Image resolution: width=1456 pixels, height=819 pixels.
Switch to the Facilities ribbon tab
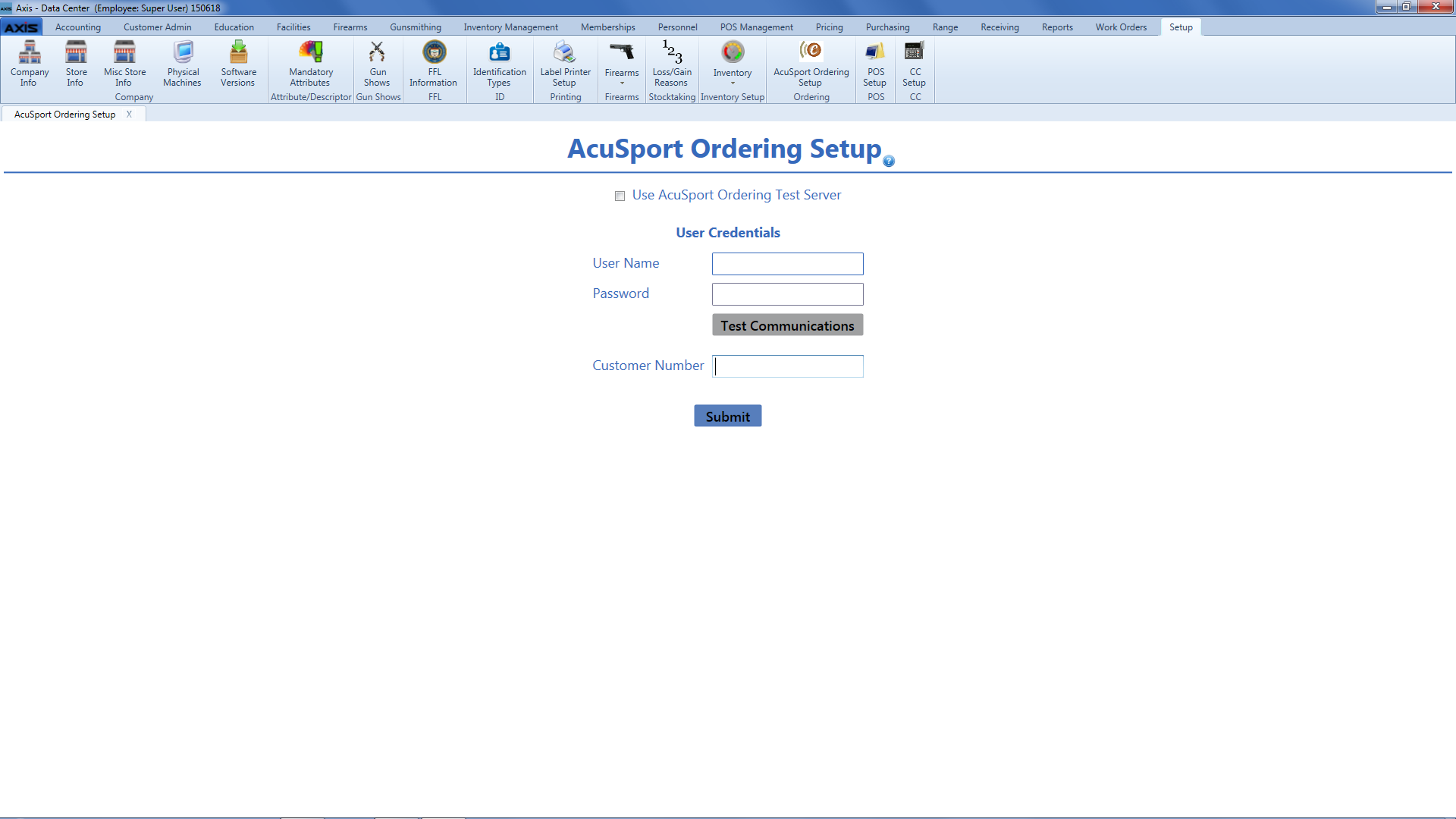click(293, 27)
